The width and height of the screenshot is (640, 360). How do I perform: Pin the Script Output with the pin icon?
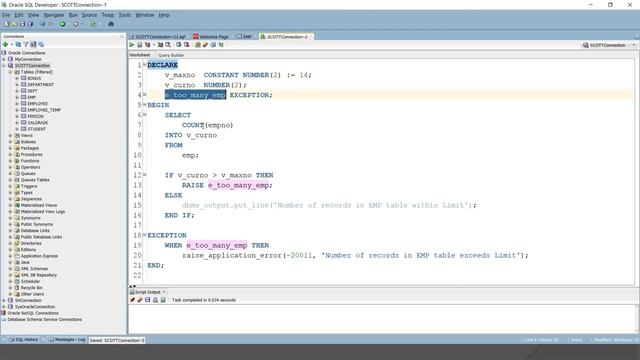coord(132,300)
